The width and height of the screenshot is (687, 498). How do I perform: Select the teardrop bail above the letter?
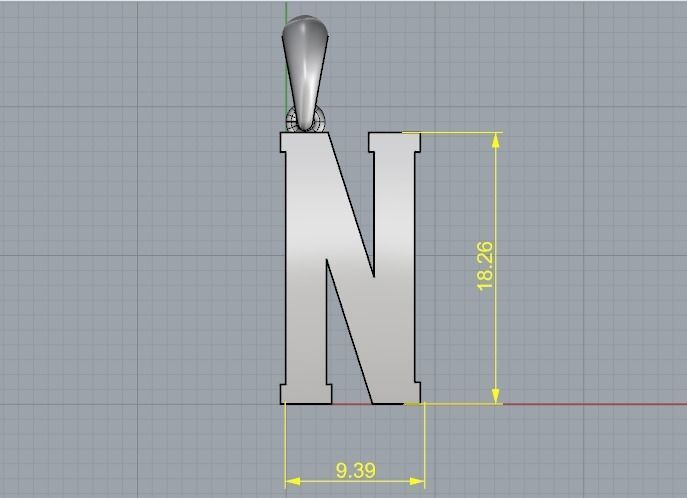305,72
